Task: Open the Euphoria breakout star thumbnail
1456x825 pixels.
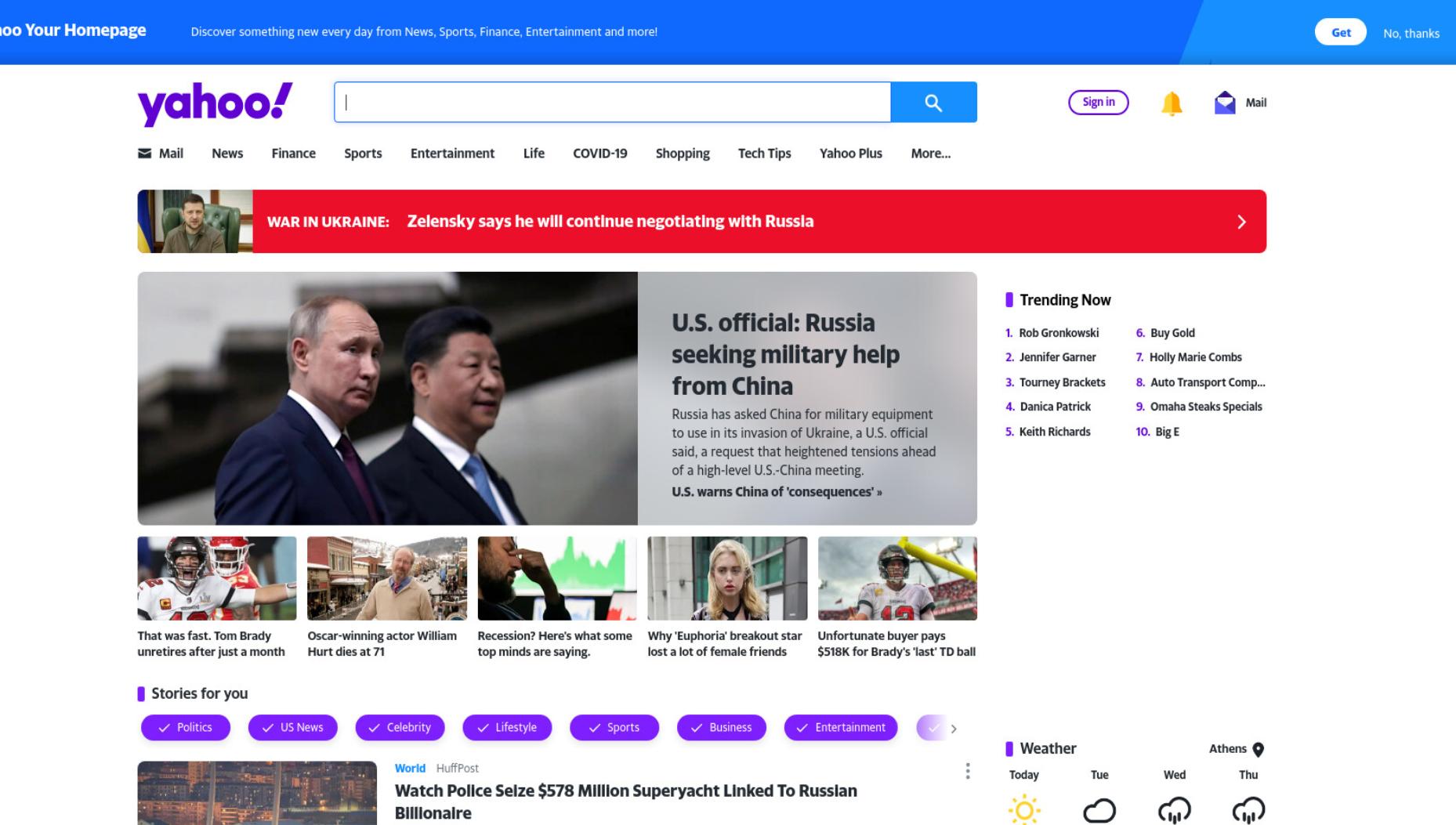Action: [727, 578]
